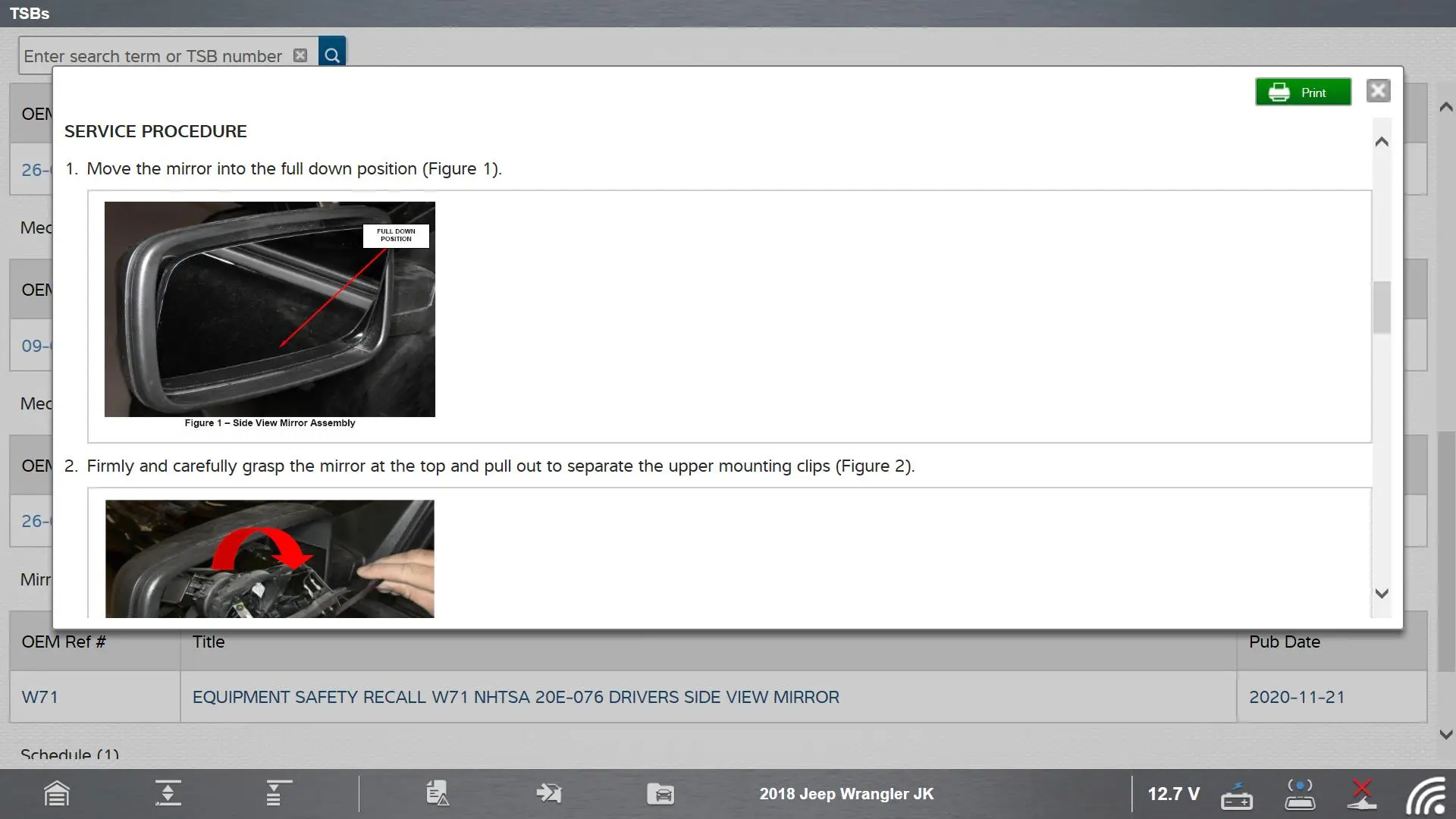
Task: Close the service procedure dialog
Action: click(x=1378, y=91)
